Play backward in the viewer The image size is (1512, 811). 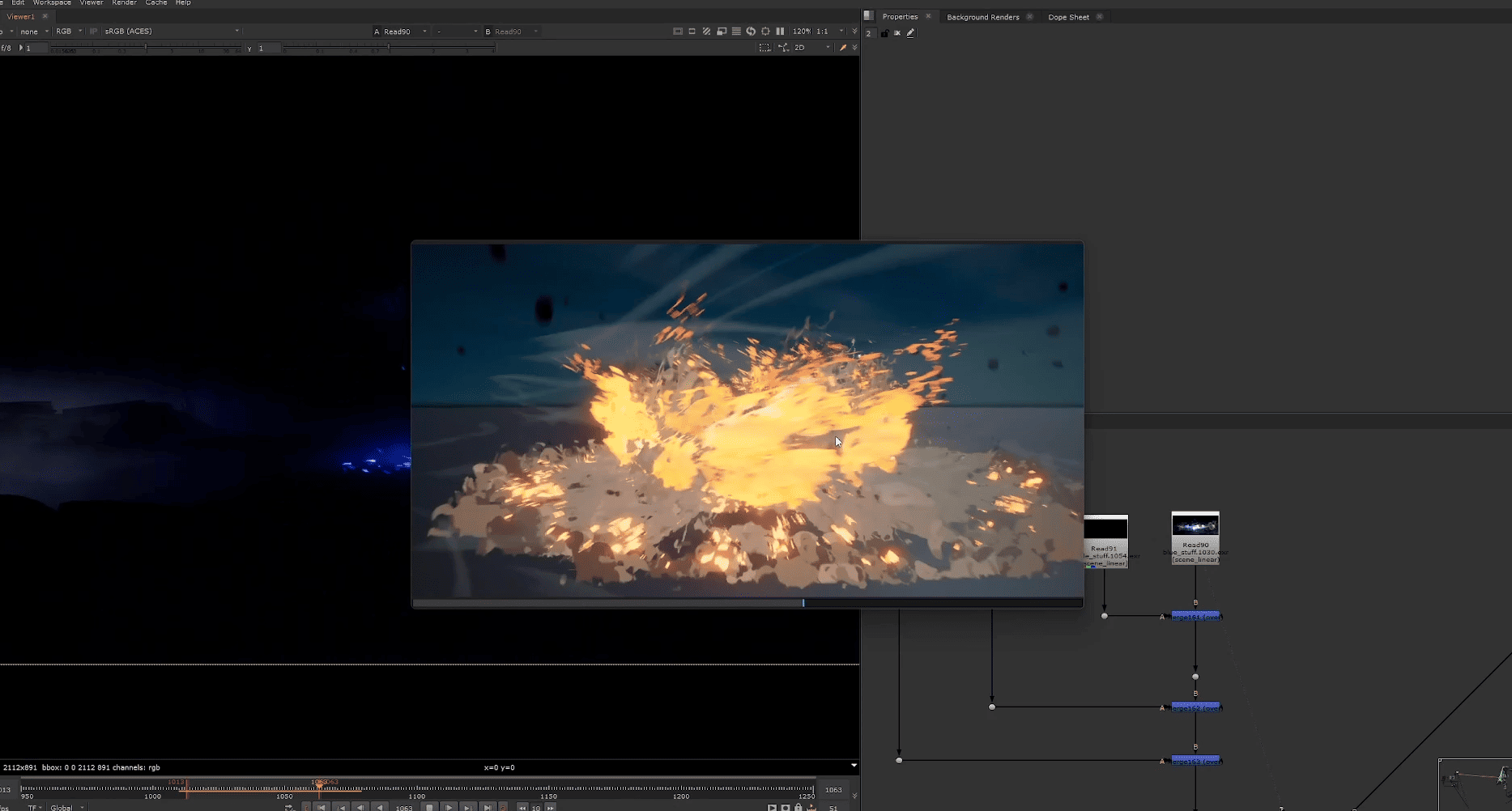[380, 807]
